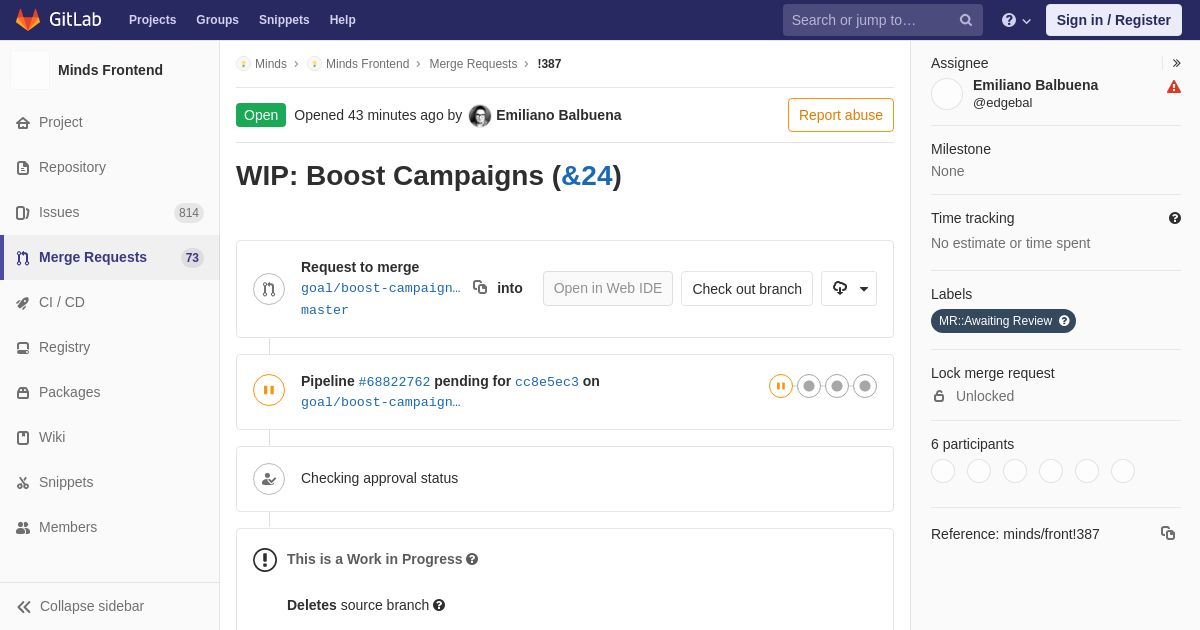Viewport: 1200px width, 630px height.
Task: Collapse the left sidebar
Action: pyautogui.click(x=80, y=606)
